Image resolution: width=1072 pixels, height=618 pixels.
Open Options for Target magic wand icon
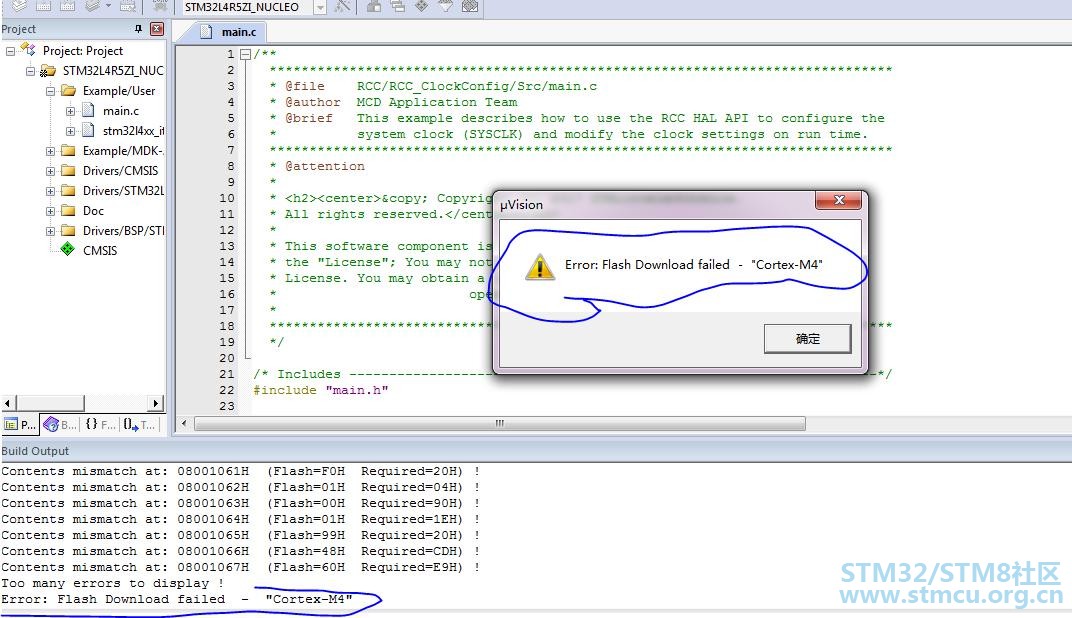point(342,6)
